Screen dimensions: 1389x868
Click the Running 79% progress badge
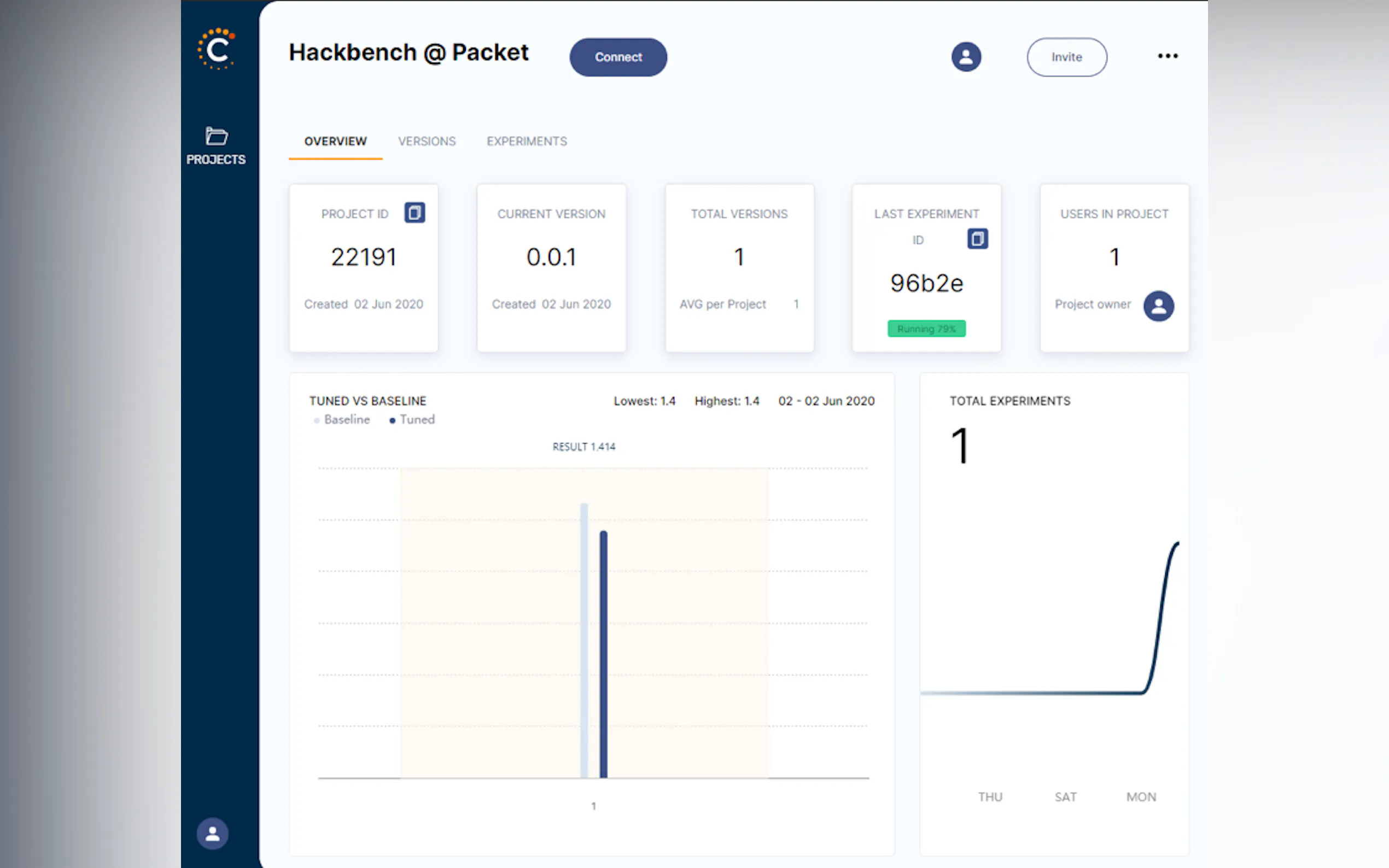pyautogui.click(x=926, y=329)
